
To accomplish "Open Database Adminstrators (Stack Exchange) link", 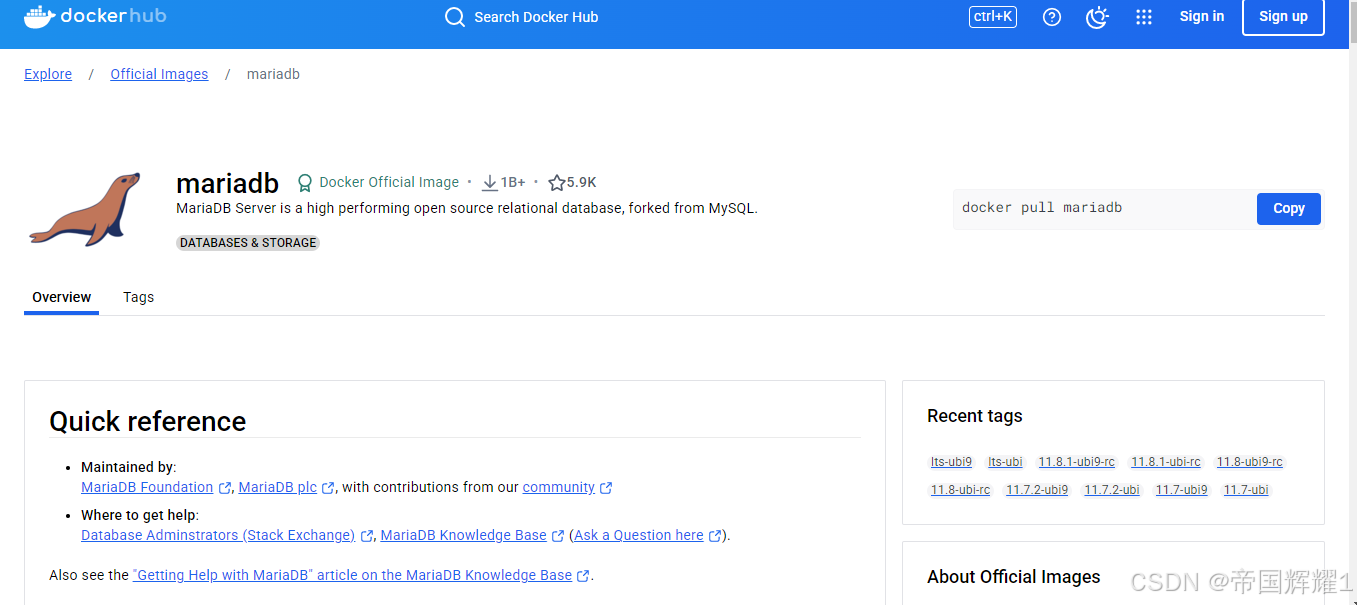I will coord(218,535).
